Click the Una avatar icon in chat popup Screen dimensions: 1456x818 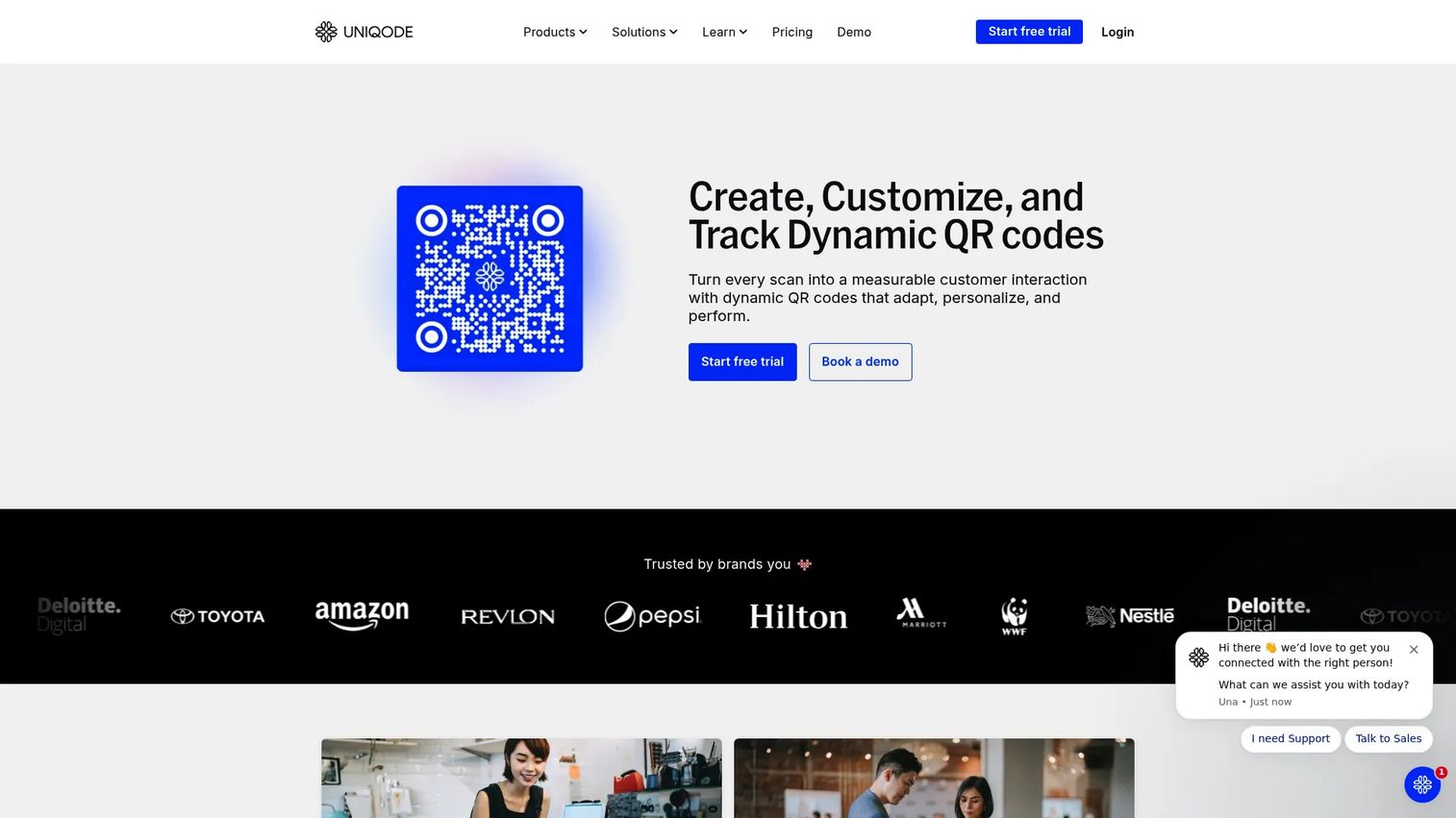pyautogui.click(x=1198, y=657)
